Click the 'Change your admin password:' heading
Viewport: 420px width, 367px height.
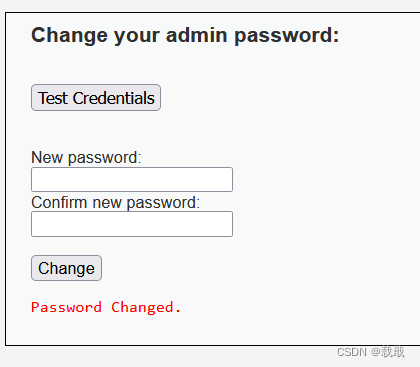coord(185,35)
